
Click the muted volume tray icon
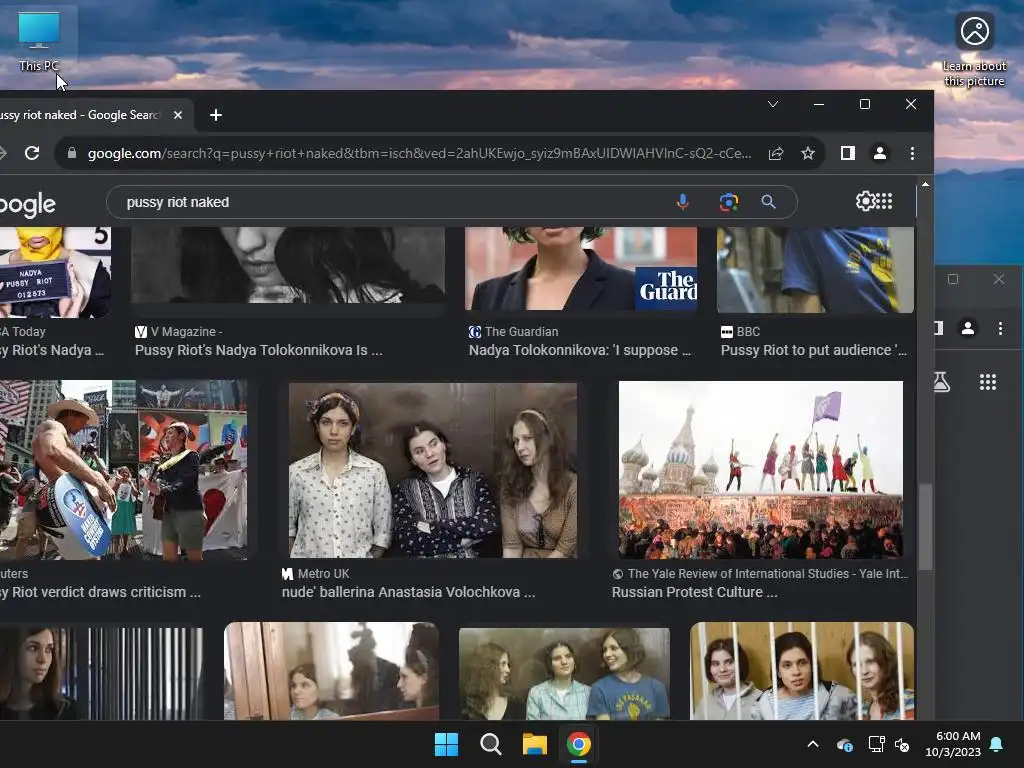tap(903, 744)
